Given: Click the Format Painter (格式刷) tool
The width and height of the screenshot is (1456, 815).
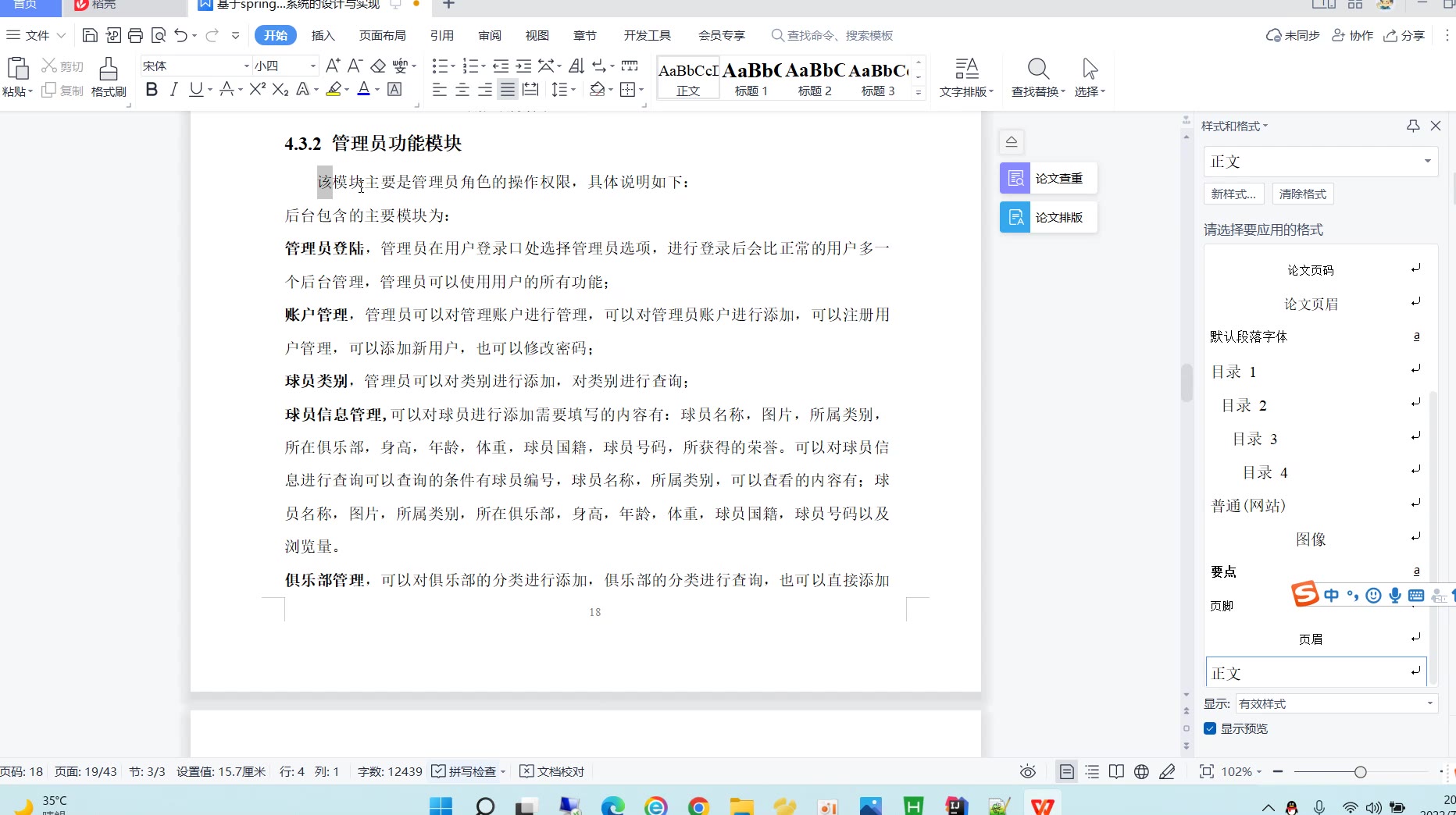Looking at the screenshot, I should 109,77.
